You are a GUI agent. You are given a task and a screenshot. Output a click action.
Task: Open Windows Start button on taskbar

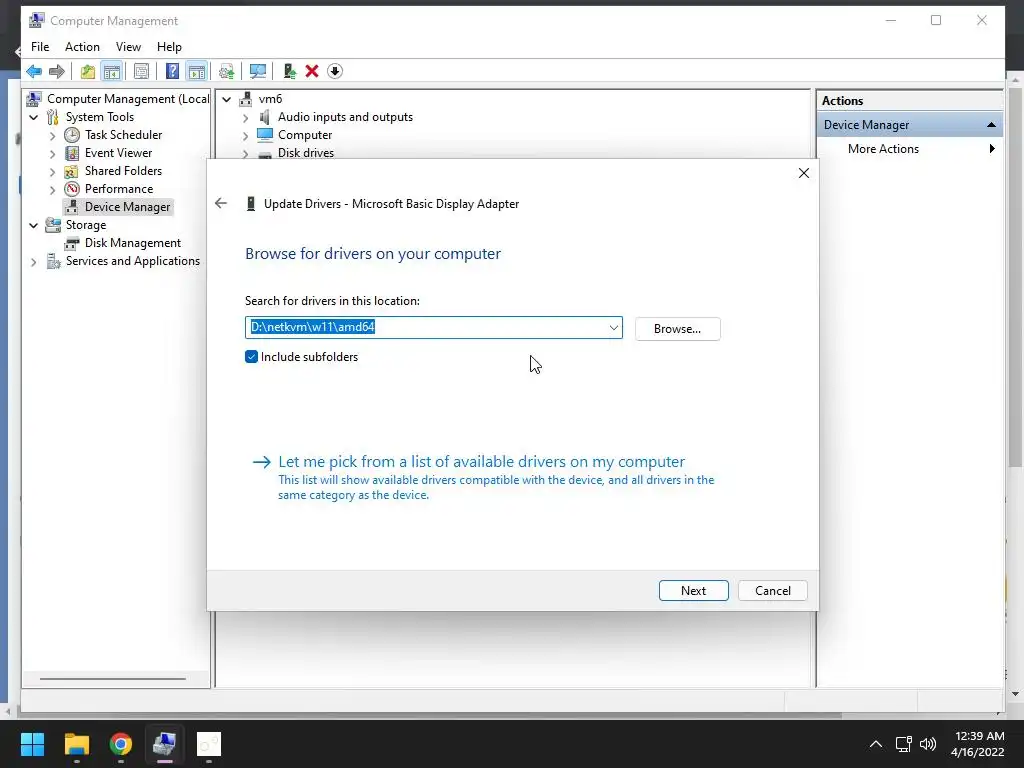pyautogui.click(x=32, y=744)
